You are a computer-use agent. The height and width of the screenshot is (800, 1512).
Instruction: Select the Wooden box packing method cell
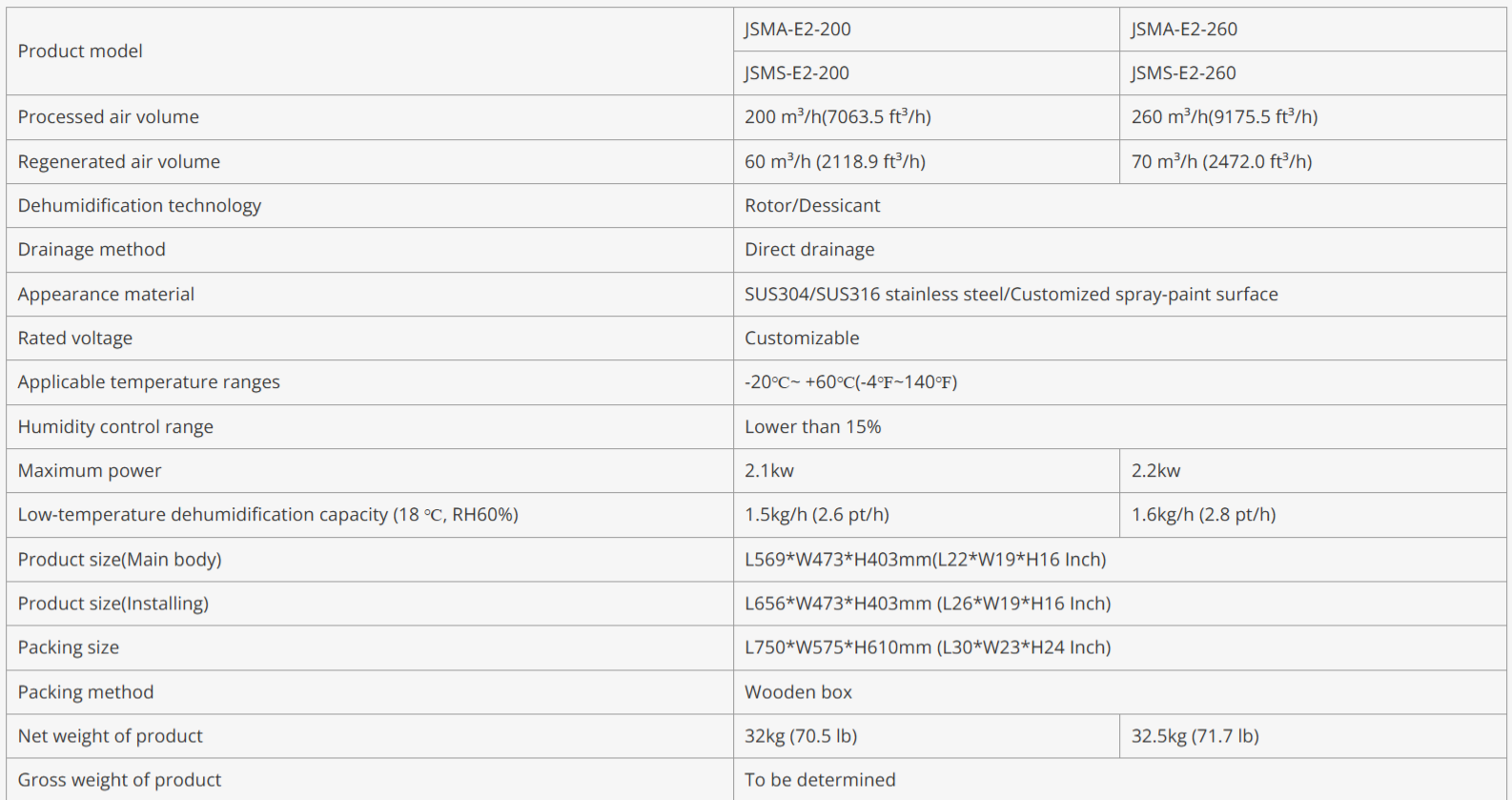point(798,692)
